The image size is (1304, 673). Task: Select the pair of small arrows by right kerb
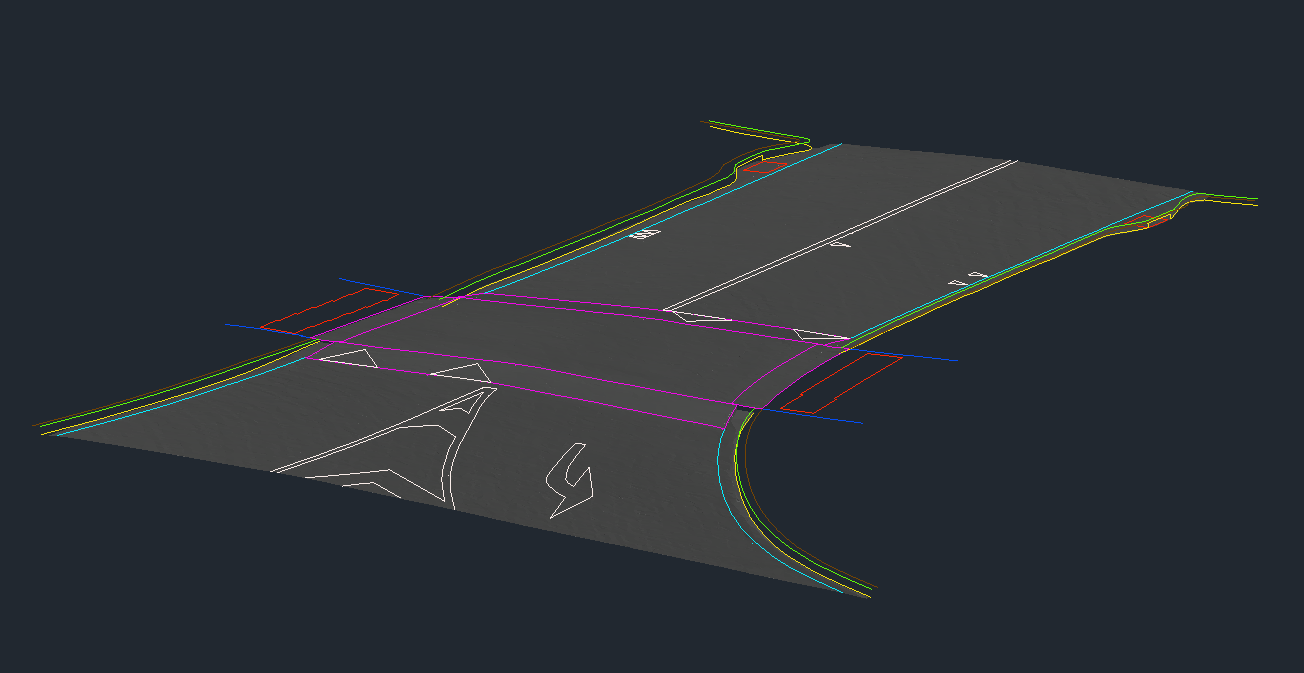969,279
